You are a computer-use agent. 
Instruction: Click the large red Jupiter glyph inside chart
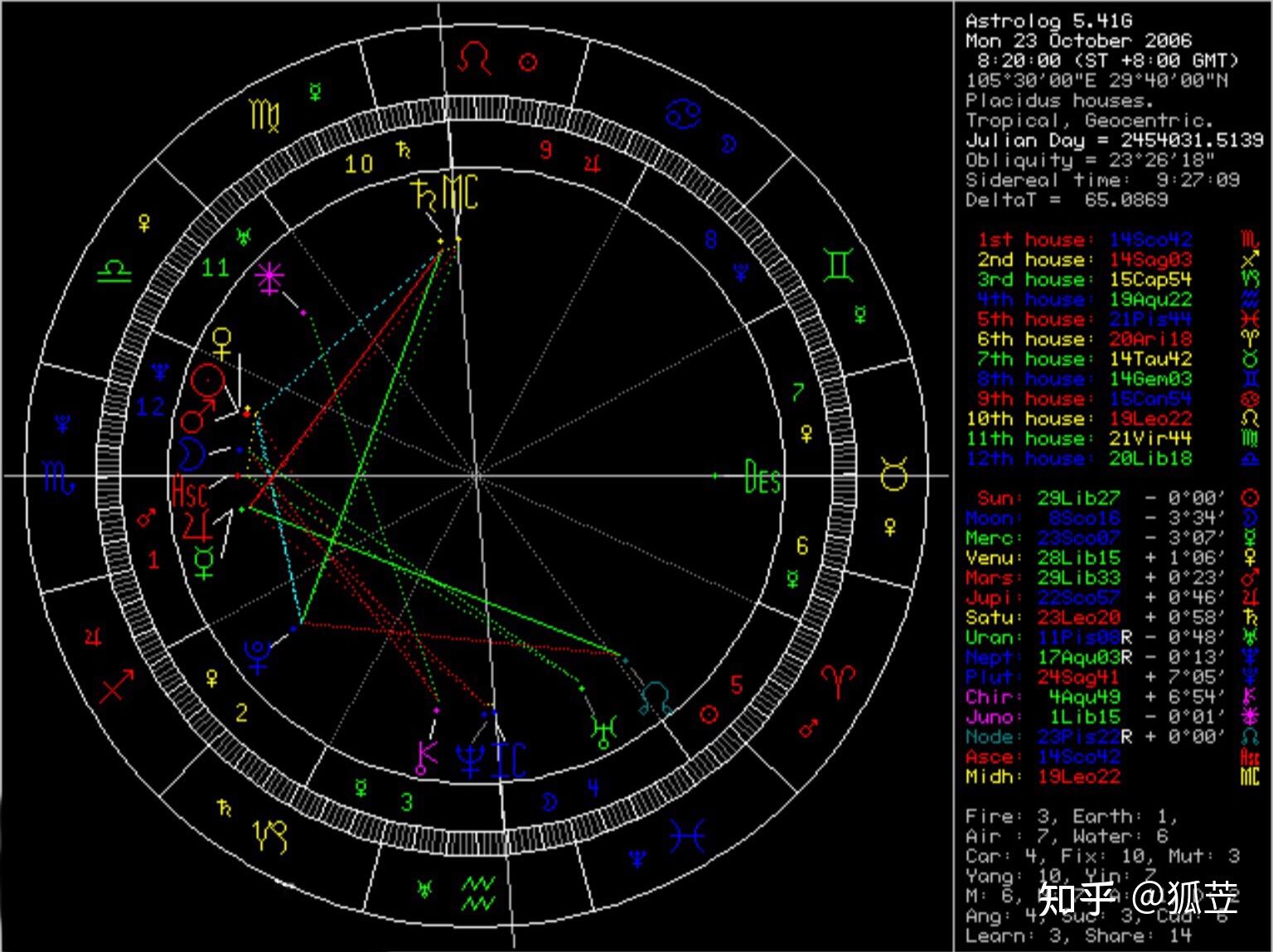click(196, 526)
